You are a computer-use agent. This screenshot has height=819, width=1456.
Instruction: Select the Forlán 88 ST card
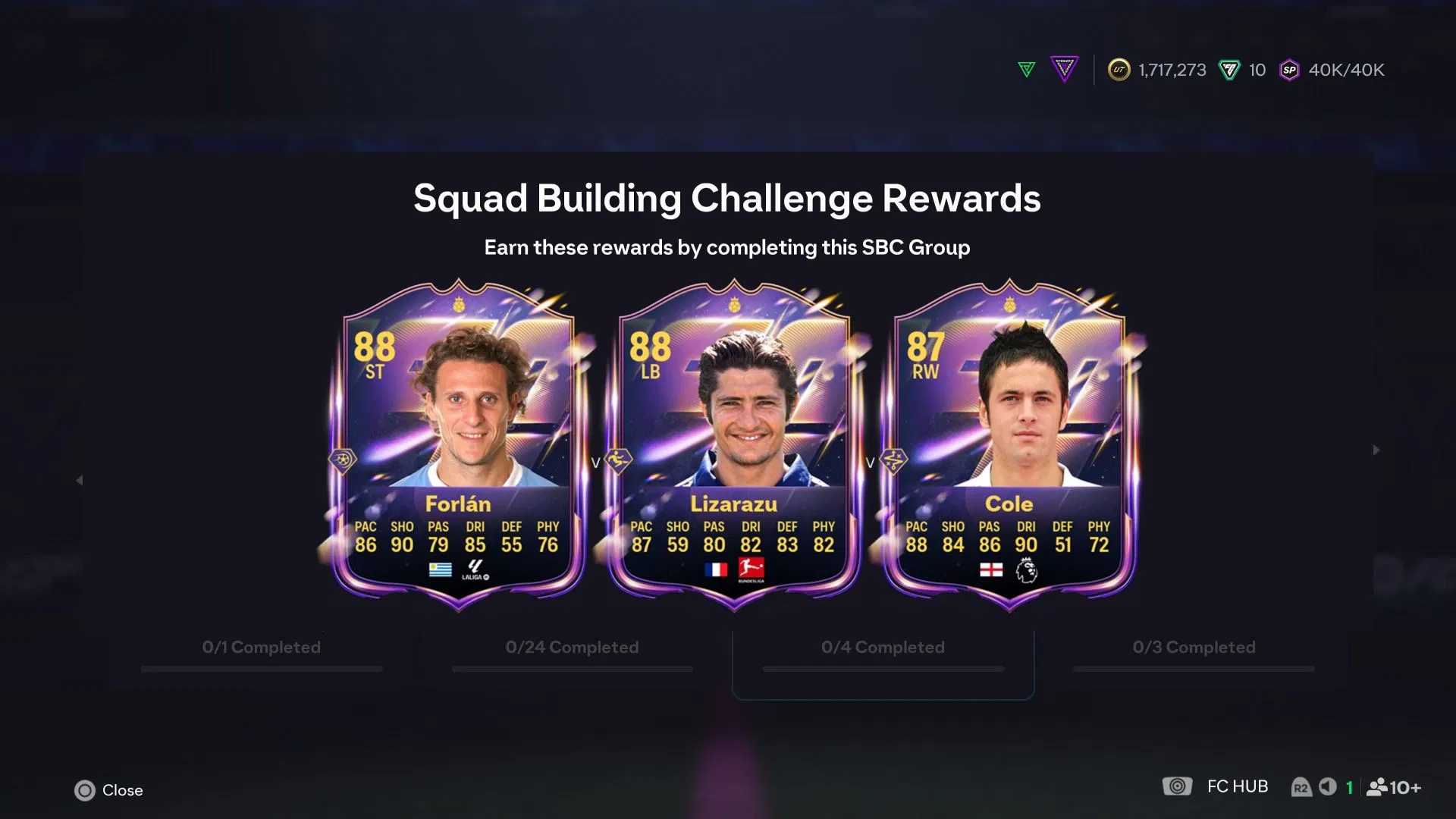[x=458, y=446]
